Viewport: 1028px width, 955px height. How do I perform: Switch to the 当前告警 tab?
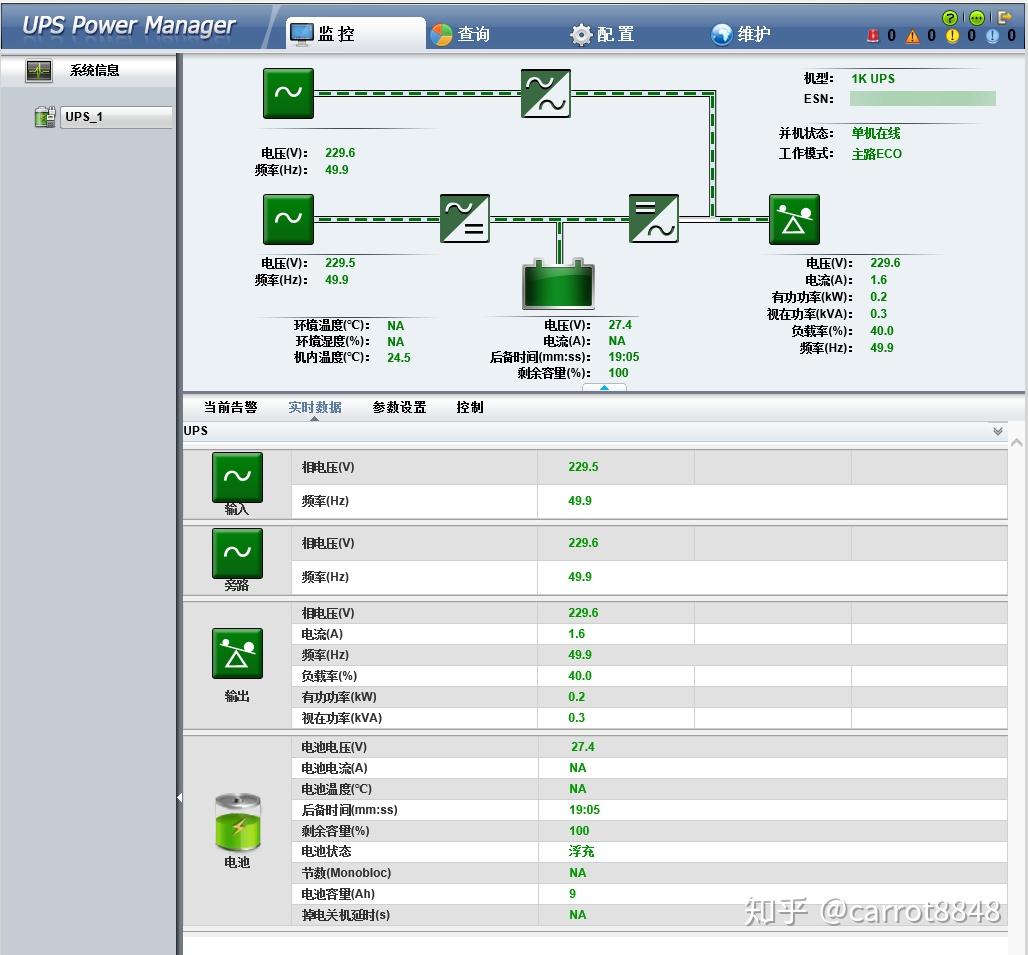click(x=232, y=407)
